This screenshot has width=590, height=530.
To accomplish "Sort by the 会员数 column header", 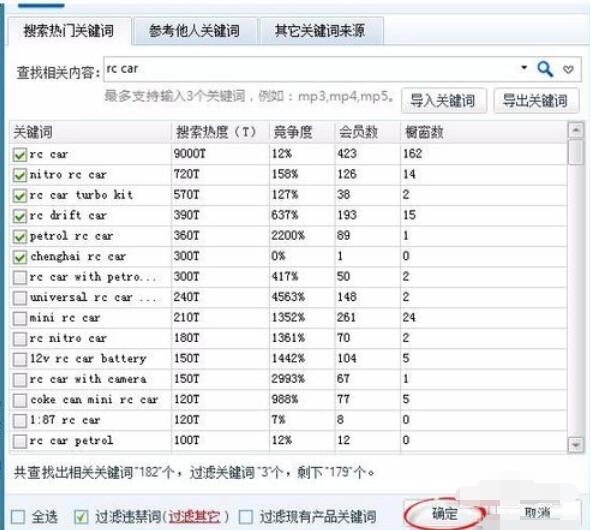I will [368, 132].
